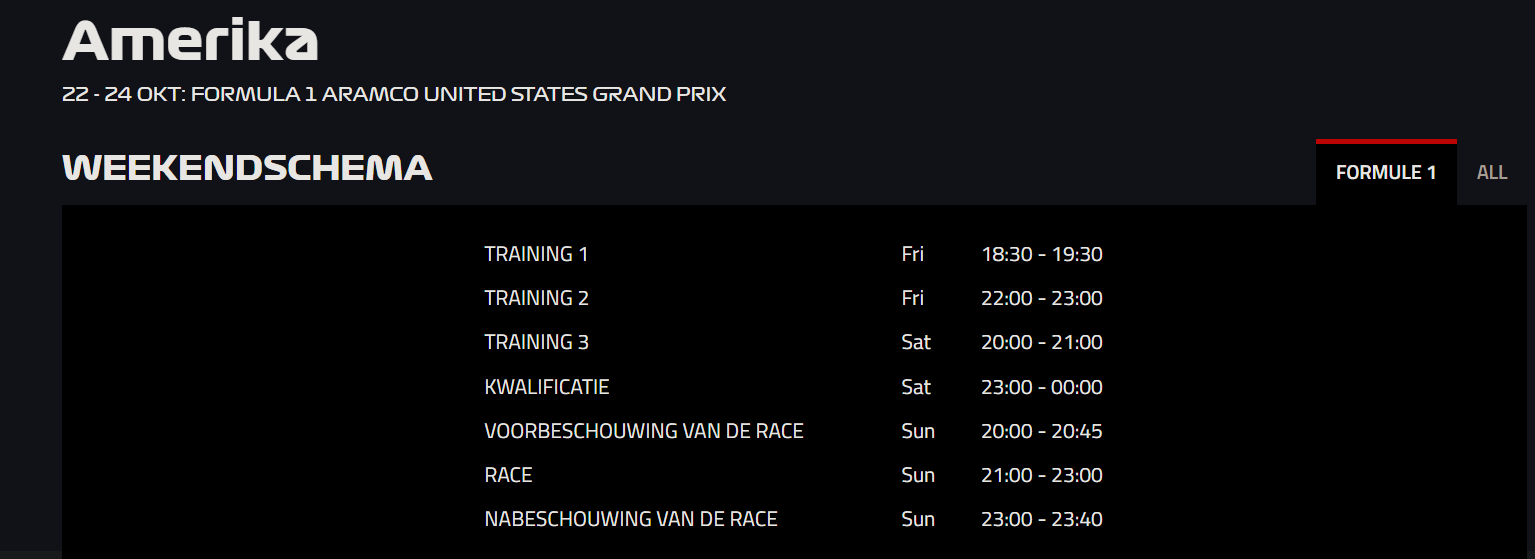The image size is (1535, 559).
Task: Click the TRAINING 1 session row
Action: [793, 254]
